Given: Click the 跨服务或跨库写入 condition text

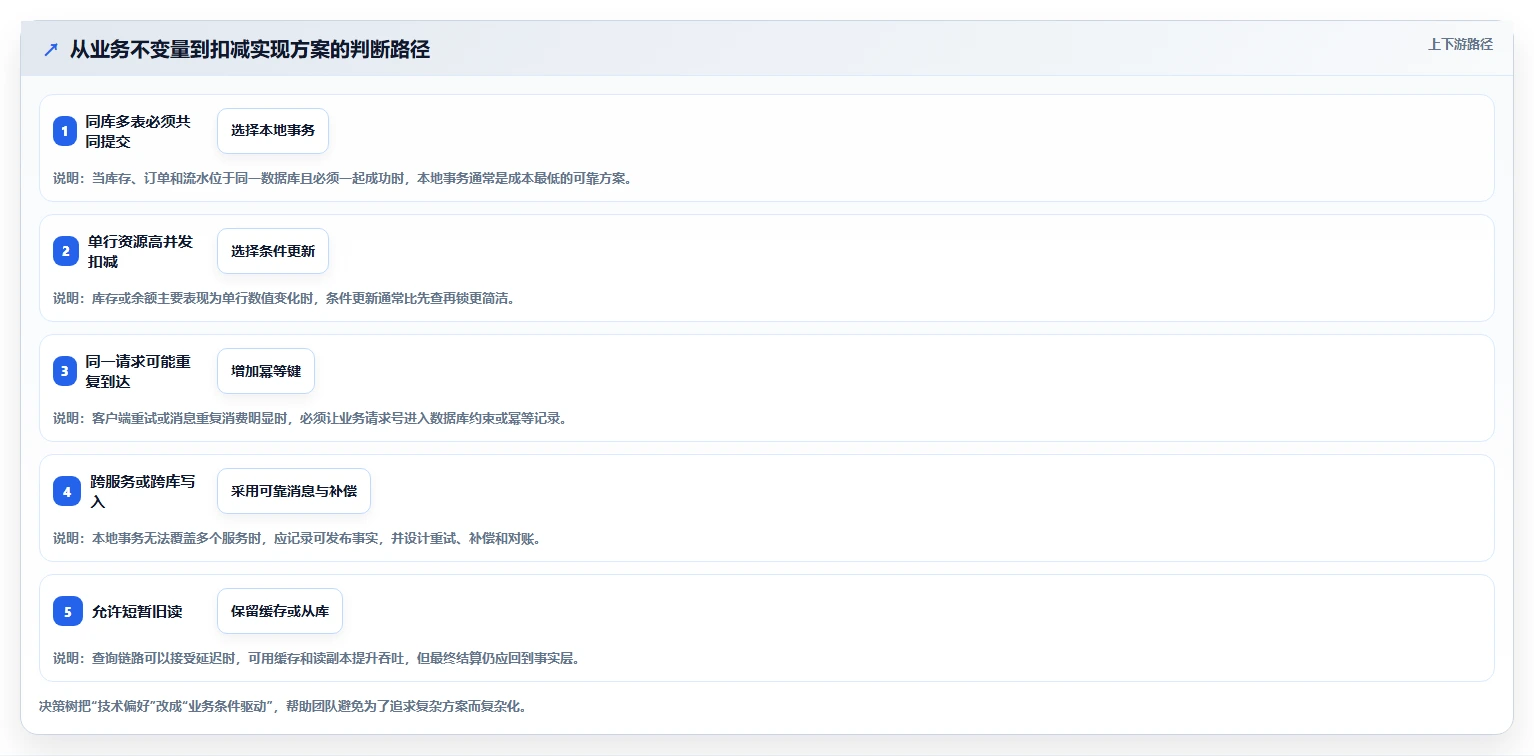Looking at the screenshot, I should [143, 491].
